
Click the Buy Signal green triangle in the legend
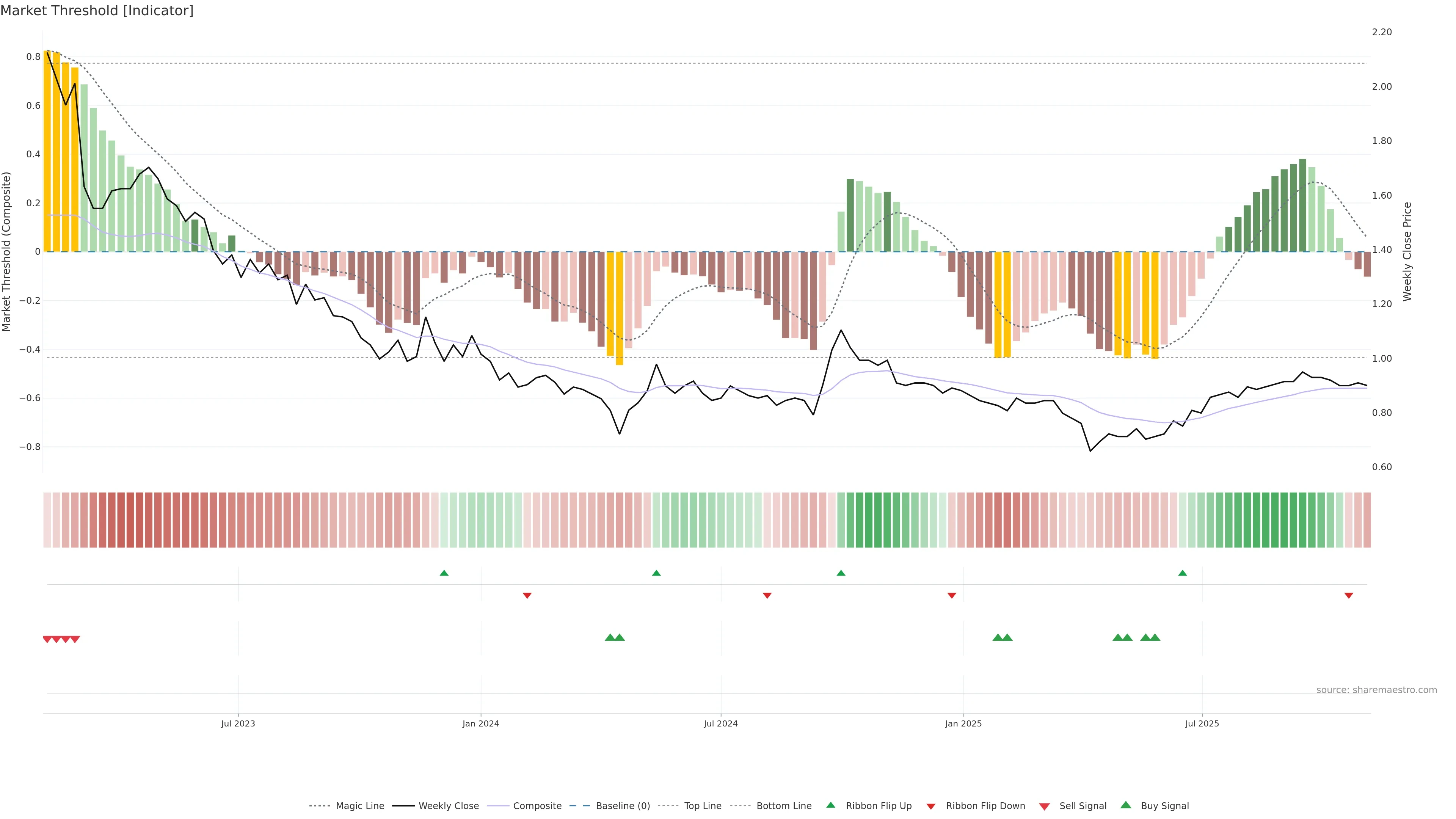(x=1126, y=805)
